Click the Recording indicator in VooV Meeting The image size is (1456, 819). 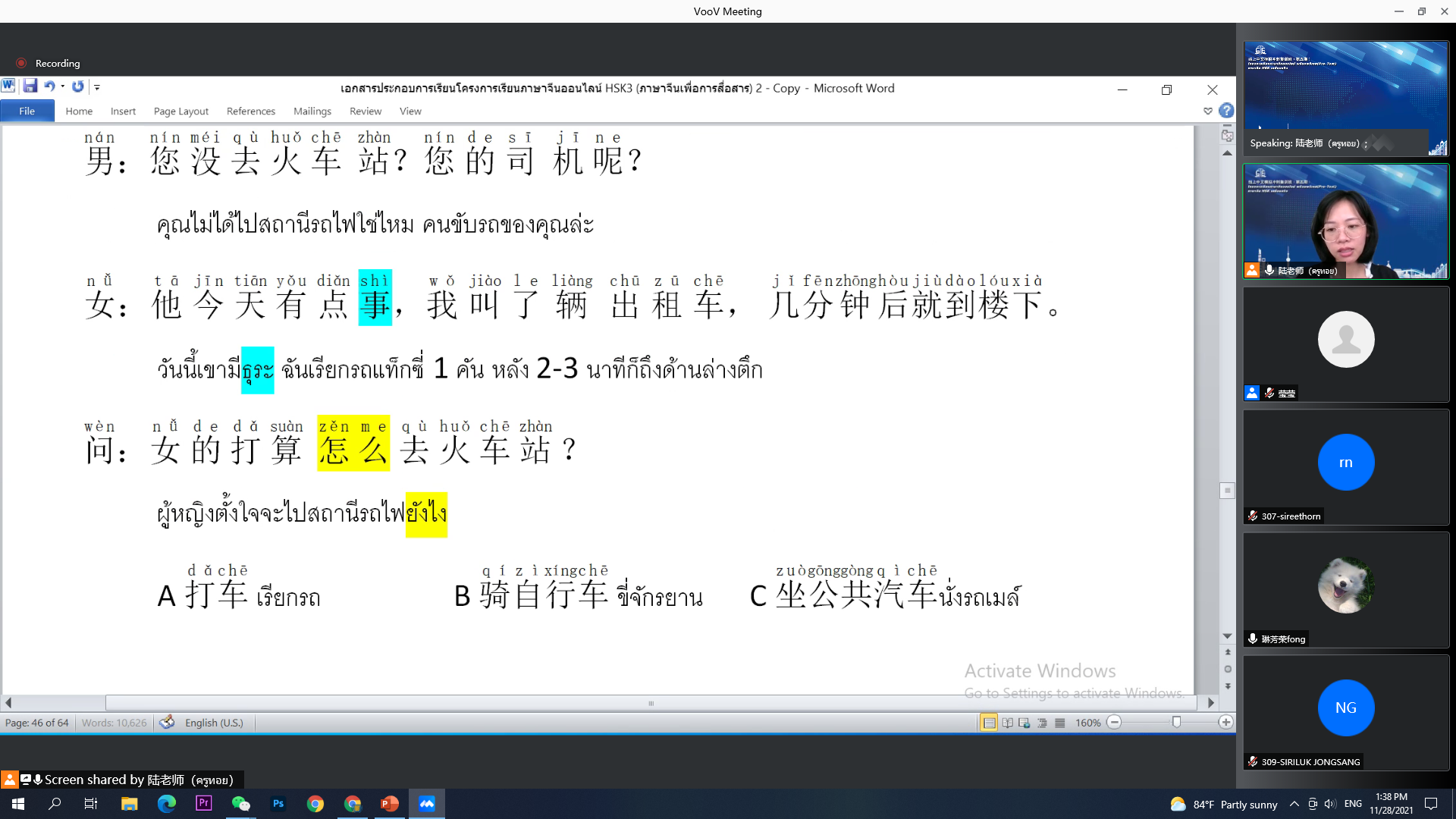click(49, 63)
